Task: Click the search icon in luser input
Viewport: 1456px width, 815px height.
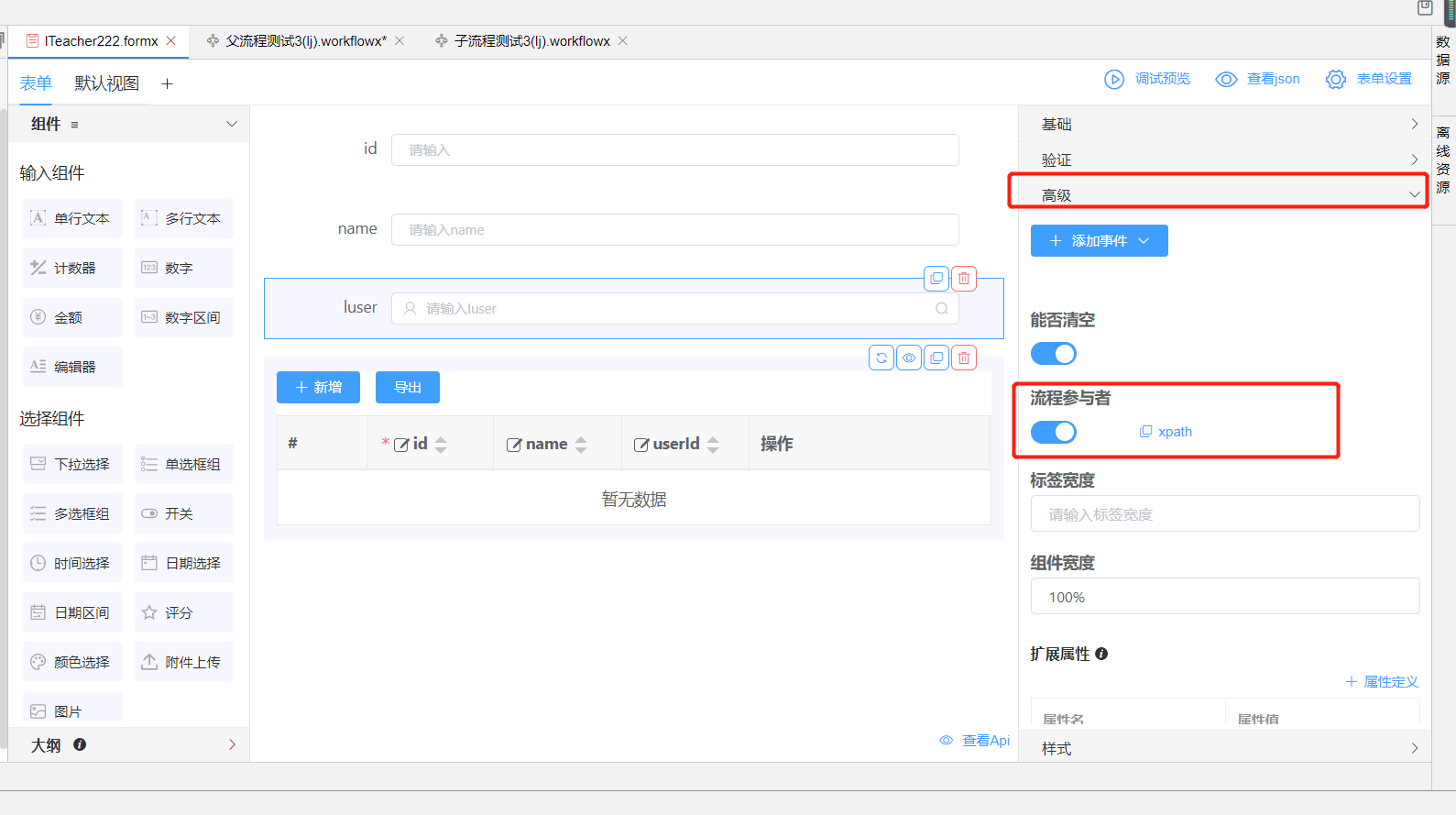Action: point(941,309)
